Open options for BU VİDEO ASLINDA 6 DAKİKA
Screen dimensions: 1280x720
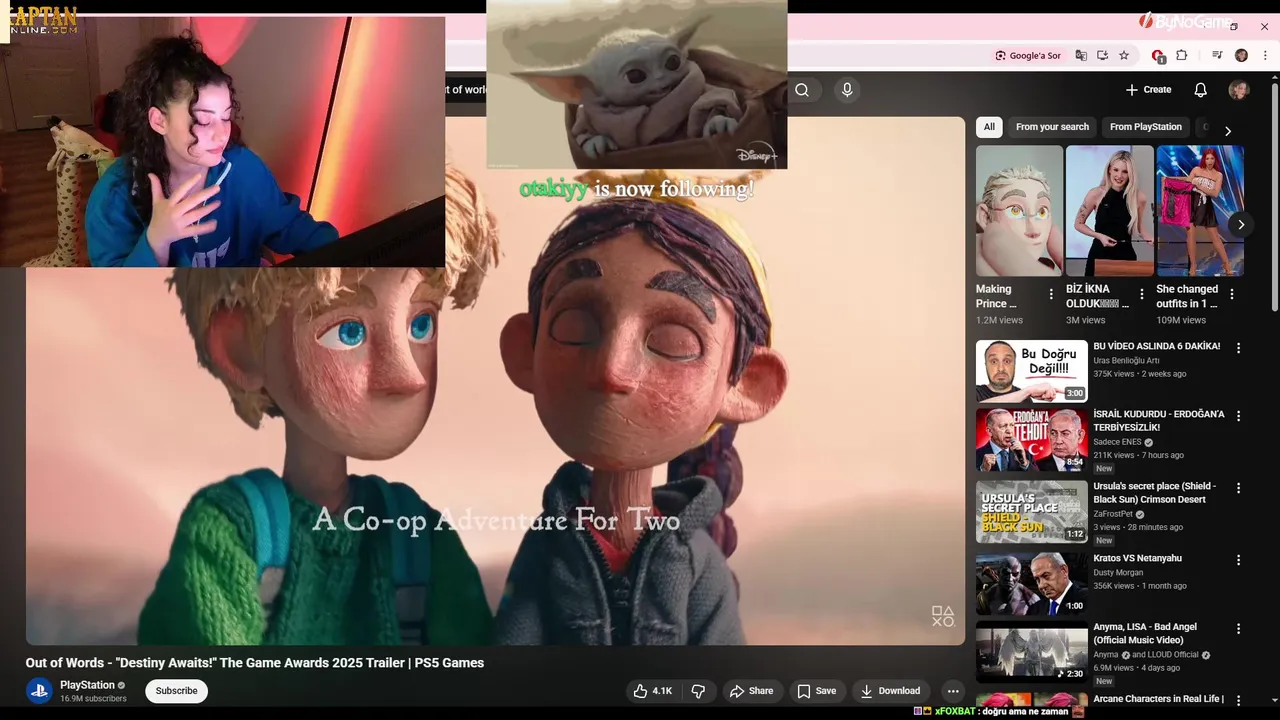point(1238,348)
